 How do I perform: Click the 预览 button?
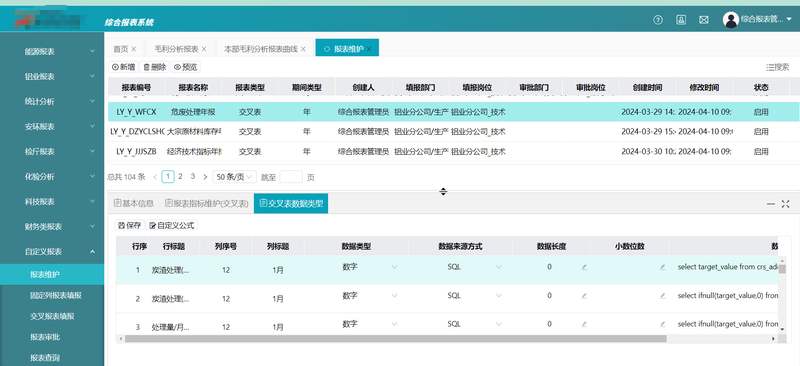click(185, 67)
